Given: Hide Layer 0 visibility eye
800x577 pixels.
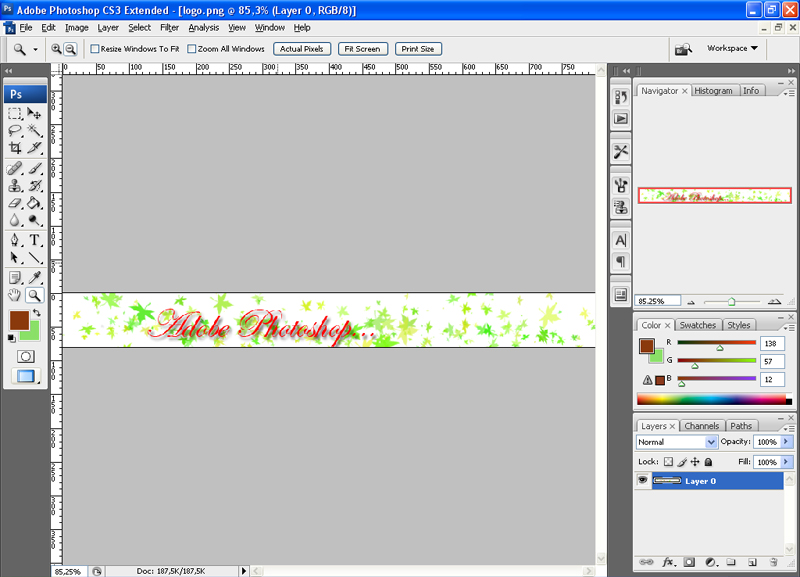Looking at the screenshot, I should [642, 481].
